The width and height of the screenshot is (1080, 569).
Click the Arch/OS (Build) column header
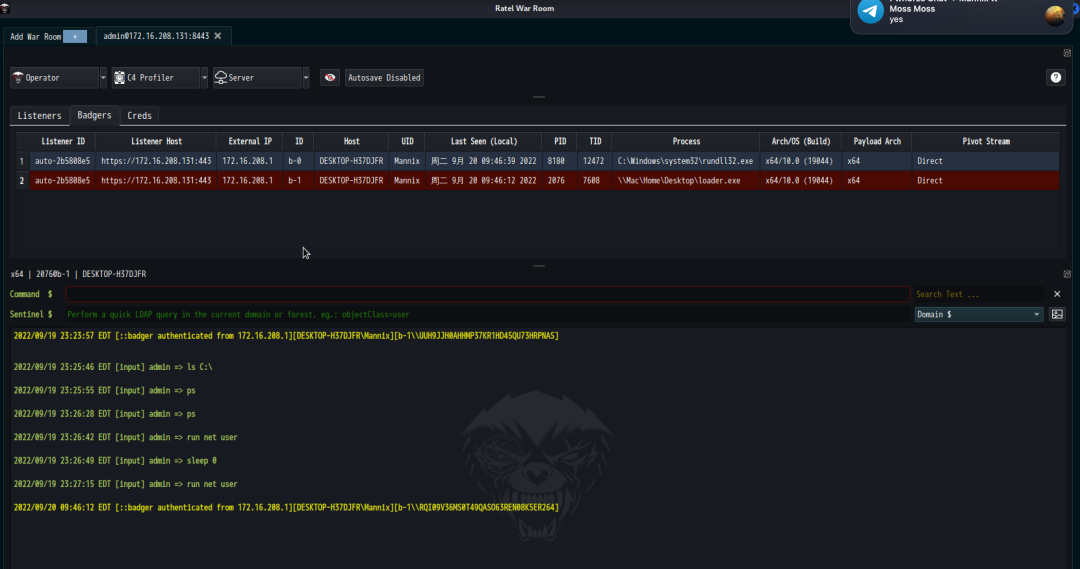pos(800,141)
